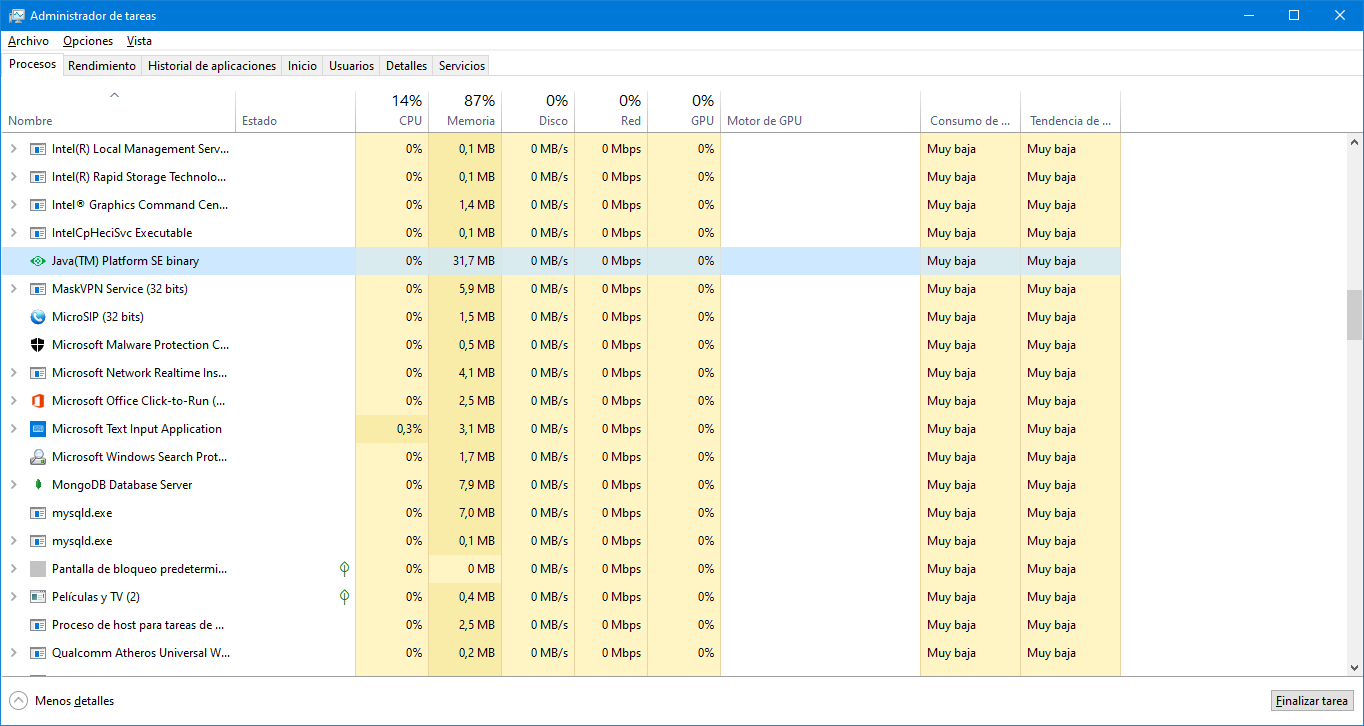This screenshot has width=1364, height=726.
Task: Expand the IntelCpHeciSvc Executable row
Action: [x=13, y=233]
